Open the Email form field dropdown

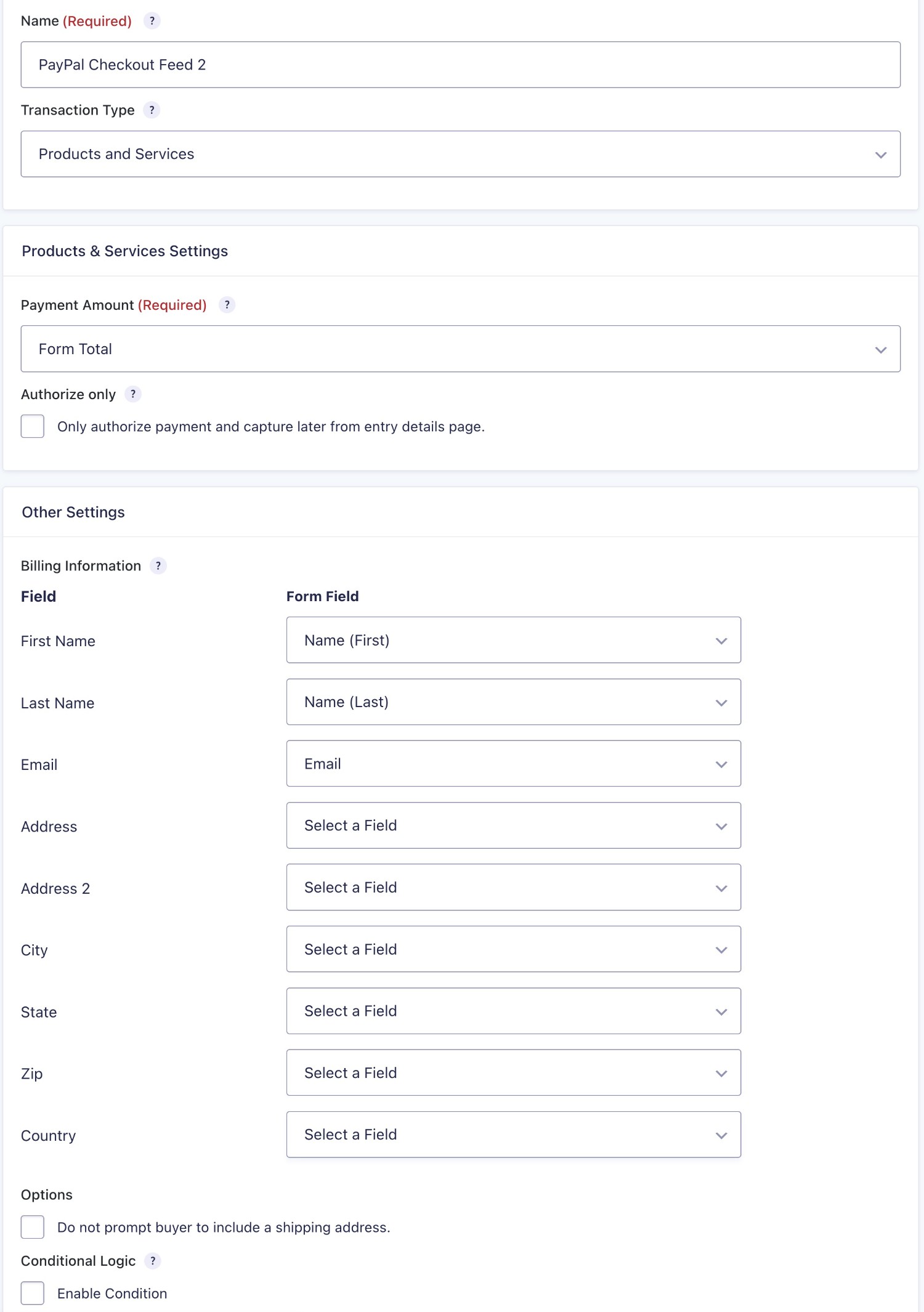[x=514, y=764]
